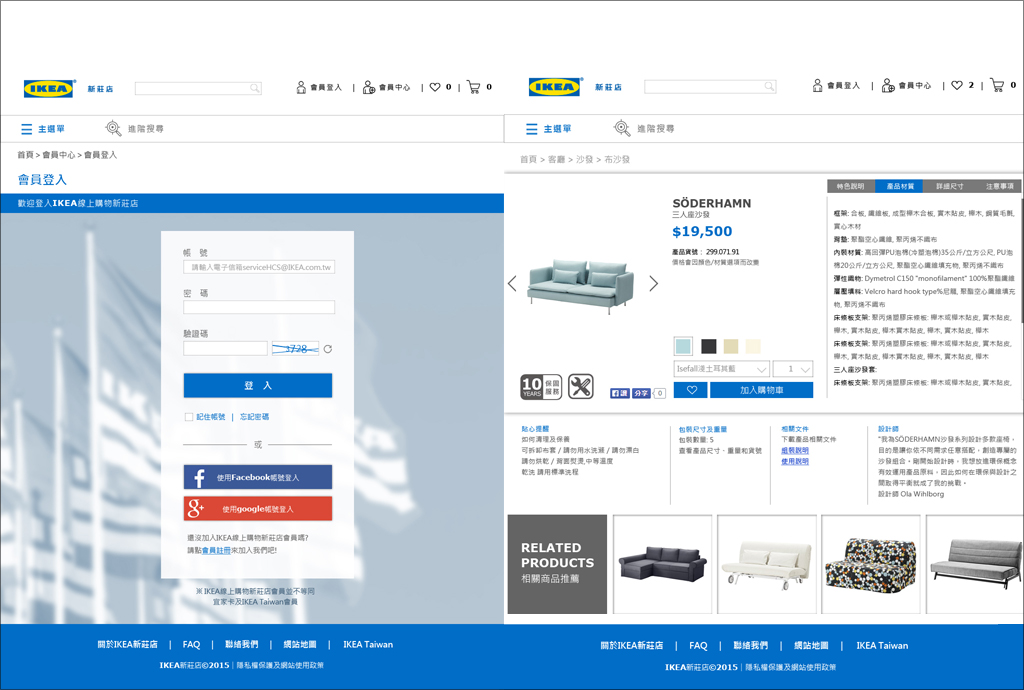Screen dimensions: 1024x690
Task: Click 加入購物車 button
Action: coord(761,390)
